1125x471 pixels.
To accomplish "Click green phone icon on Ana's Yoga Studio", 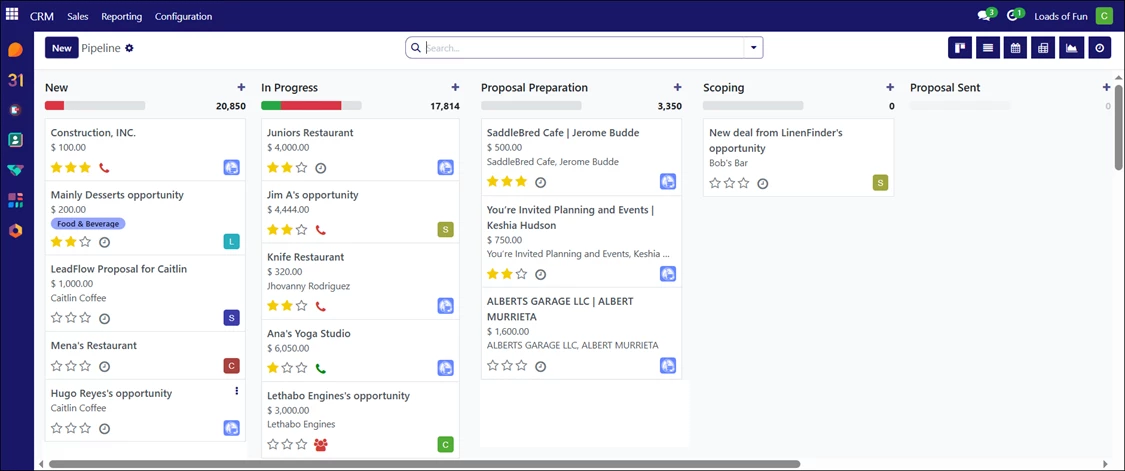I will pos(321,368).
